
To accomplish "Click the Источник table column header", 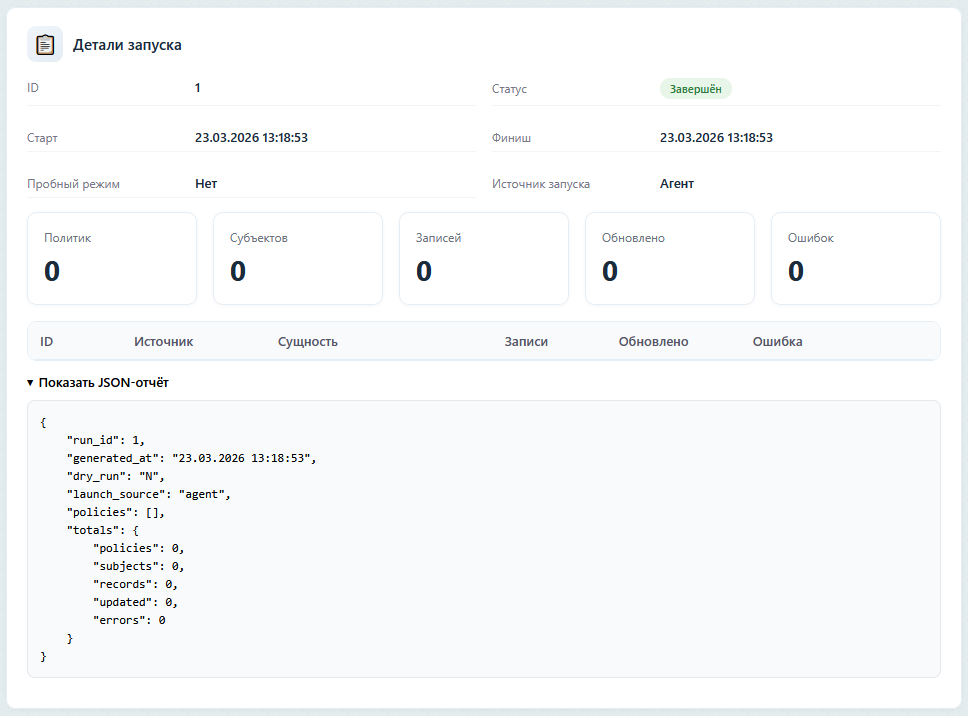I will pyautogui.click(x=164, y=342).
